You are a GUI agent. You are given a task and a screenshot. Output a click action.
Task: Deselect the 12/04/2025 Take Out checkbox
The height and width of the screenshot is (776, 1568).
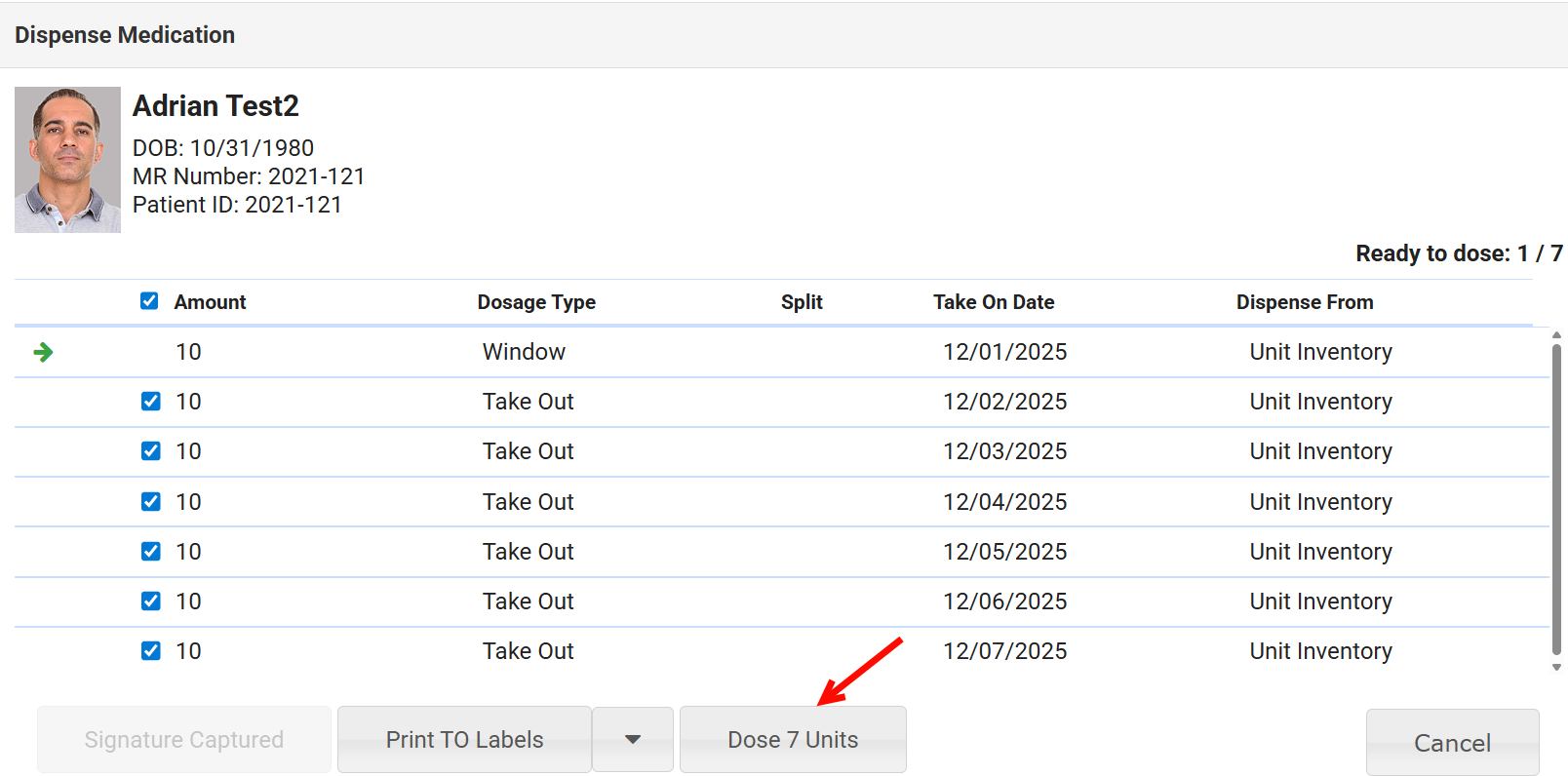click(x=151, y=502)
